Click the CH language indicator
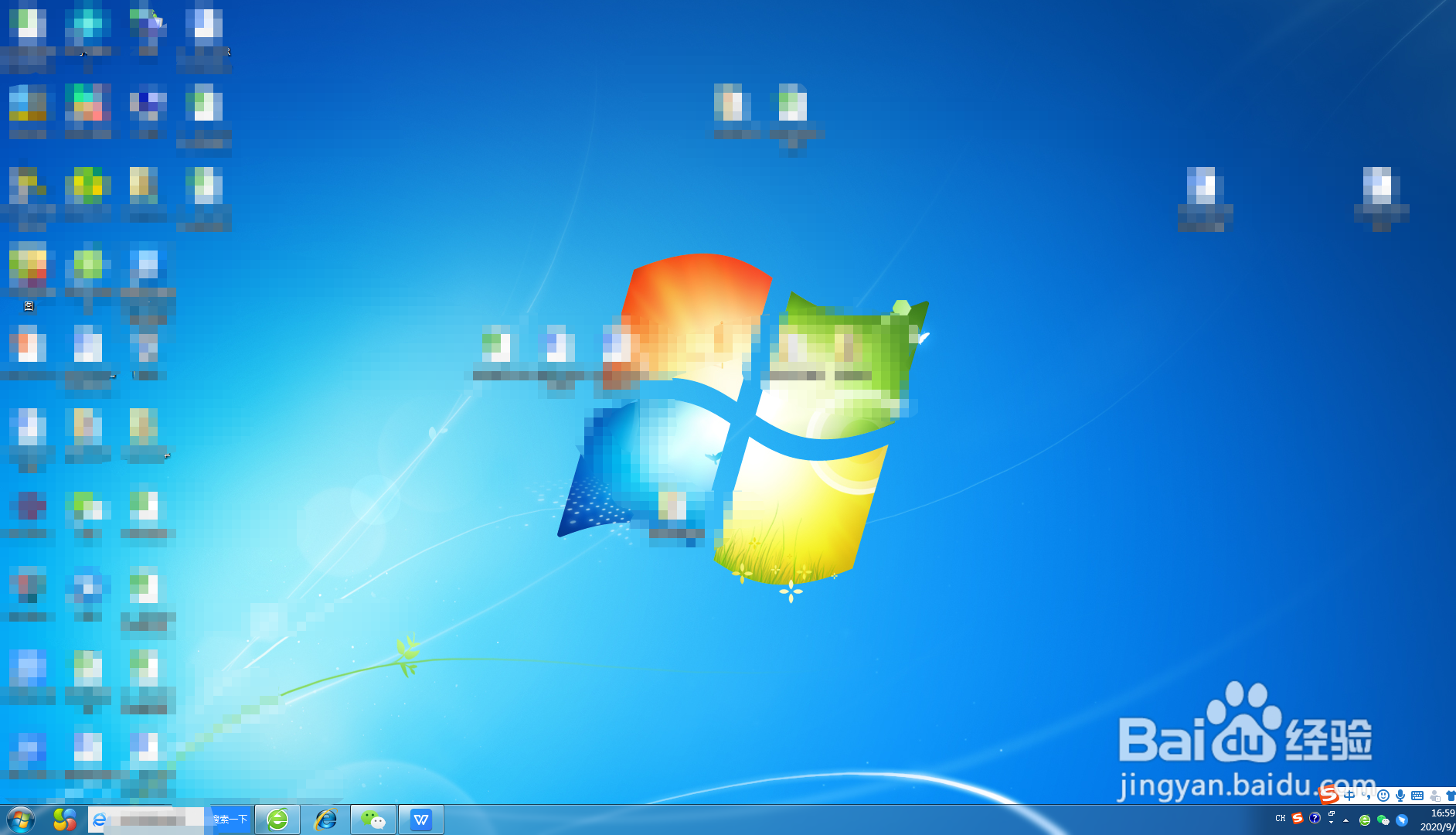 tap(1281, 818)
